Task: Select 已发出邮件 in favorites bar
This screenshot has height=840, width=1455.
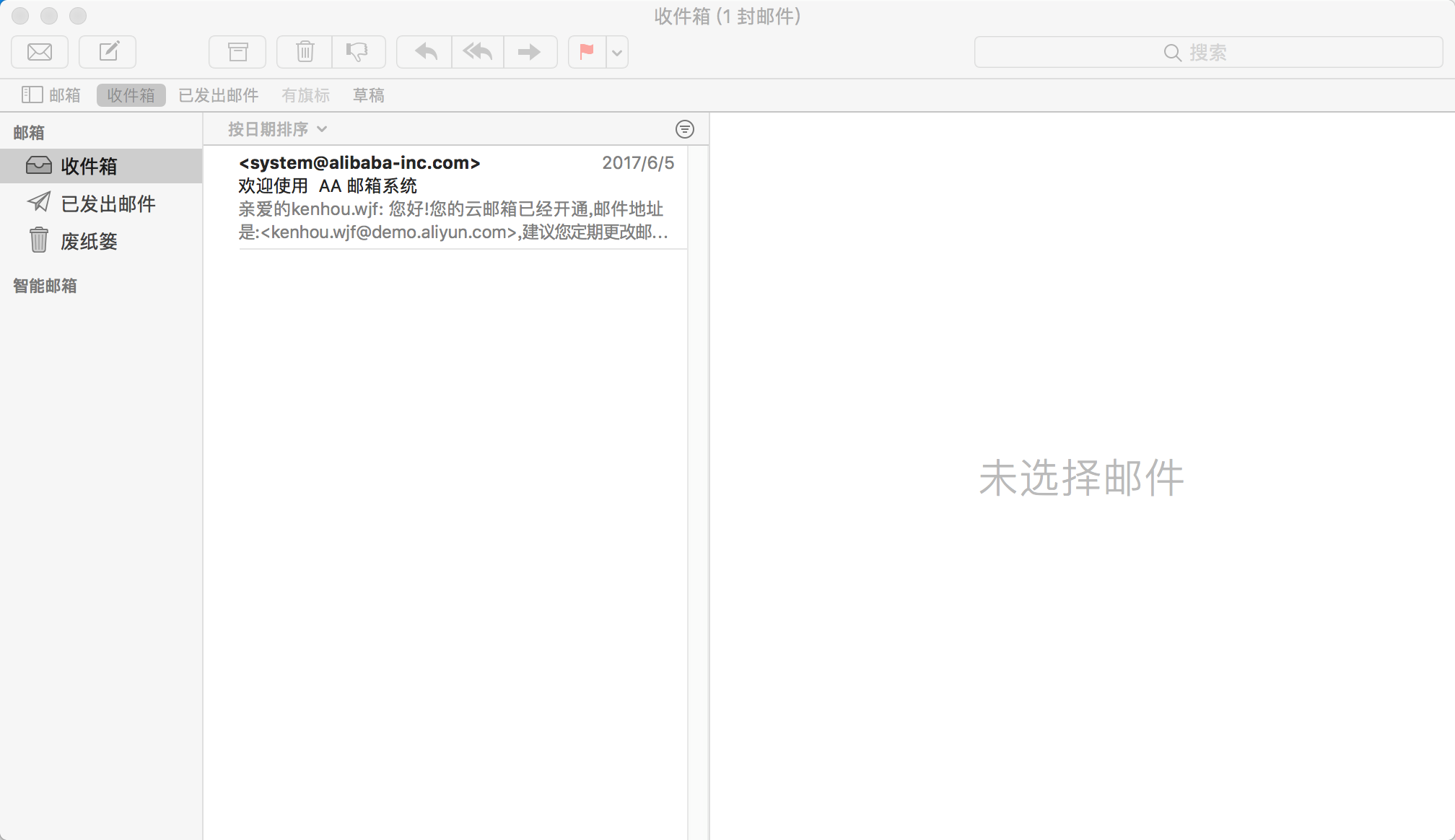Action: pyautogui.click(x=218, y=95)
